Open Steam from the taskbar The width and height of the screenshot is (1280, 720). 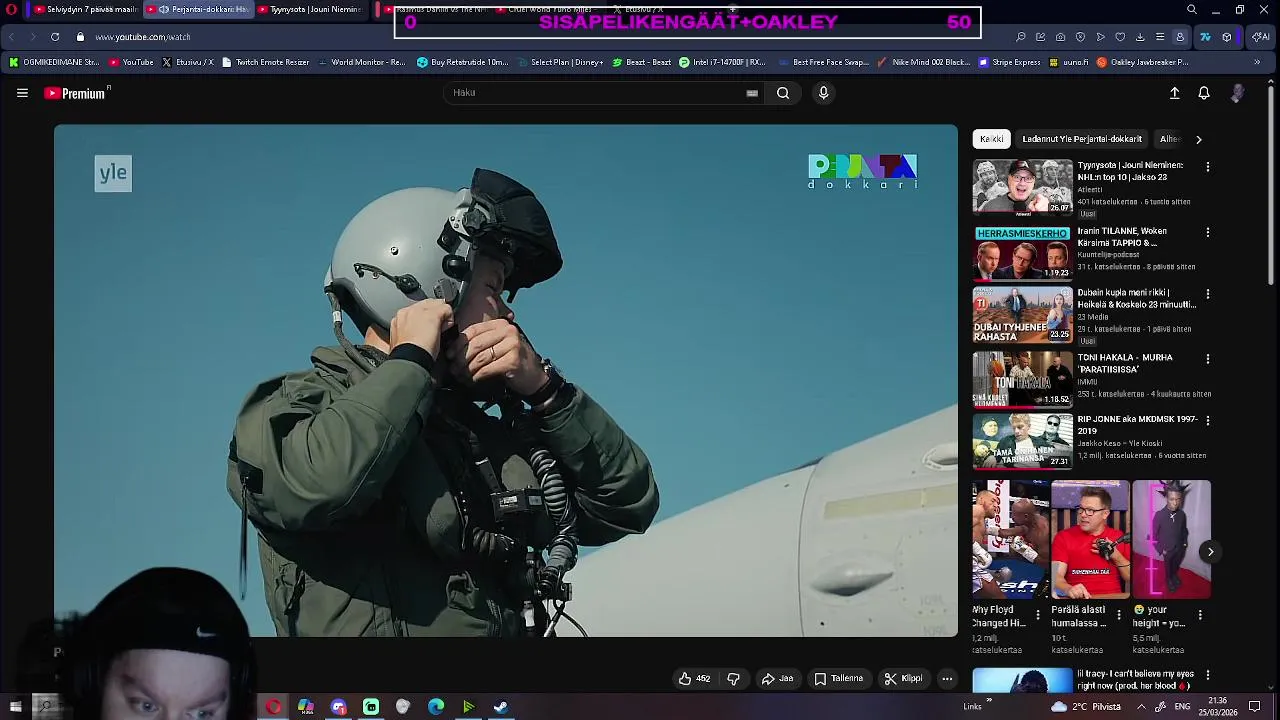click(x=501, y=707)
